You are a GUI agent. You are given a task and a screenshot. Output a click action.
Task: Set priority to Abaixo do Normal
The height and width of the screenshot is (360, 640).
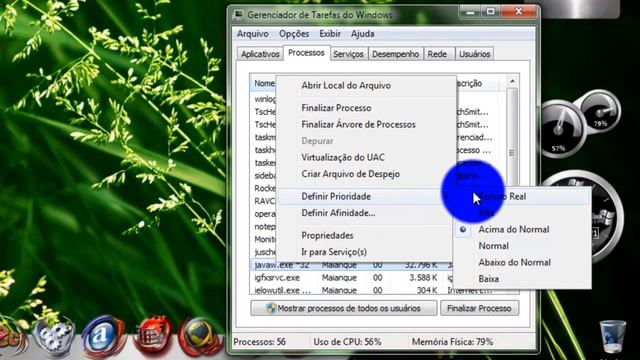tap(522, 262)
